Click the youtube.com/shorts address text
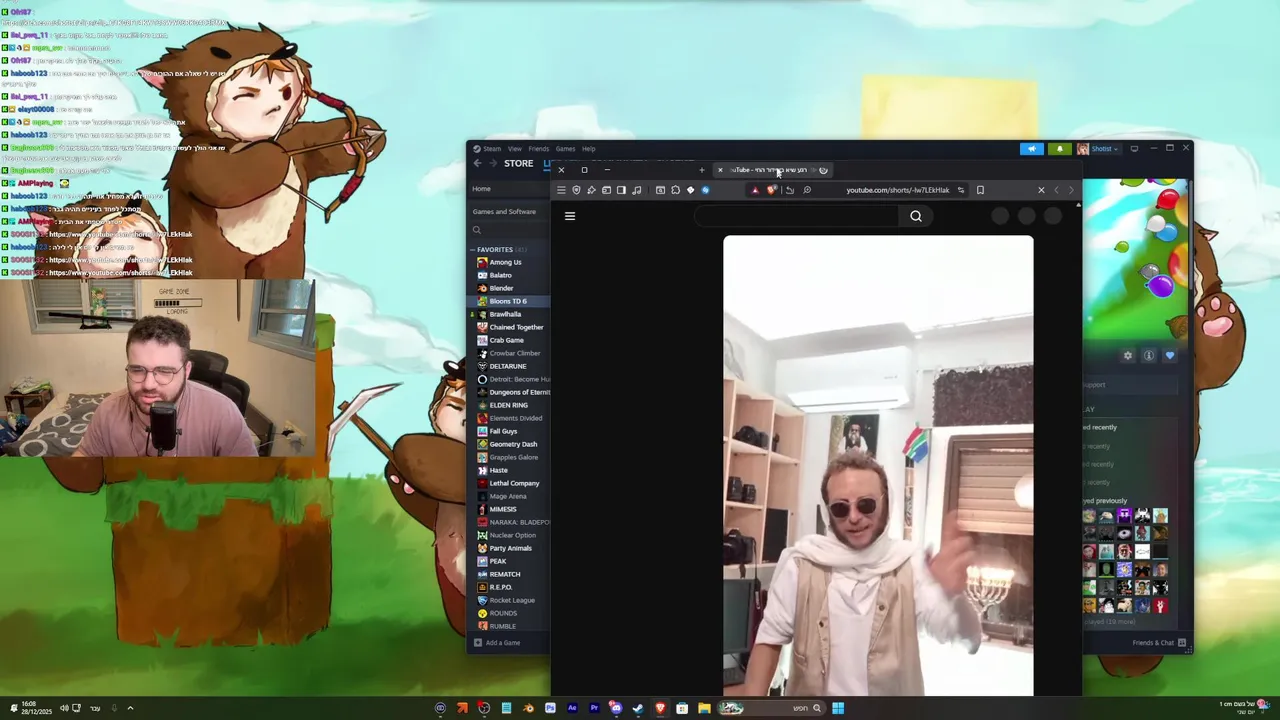 pos(898,190)
